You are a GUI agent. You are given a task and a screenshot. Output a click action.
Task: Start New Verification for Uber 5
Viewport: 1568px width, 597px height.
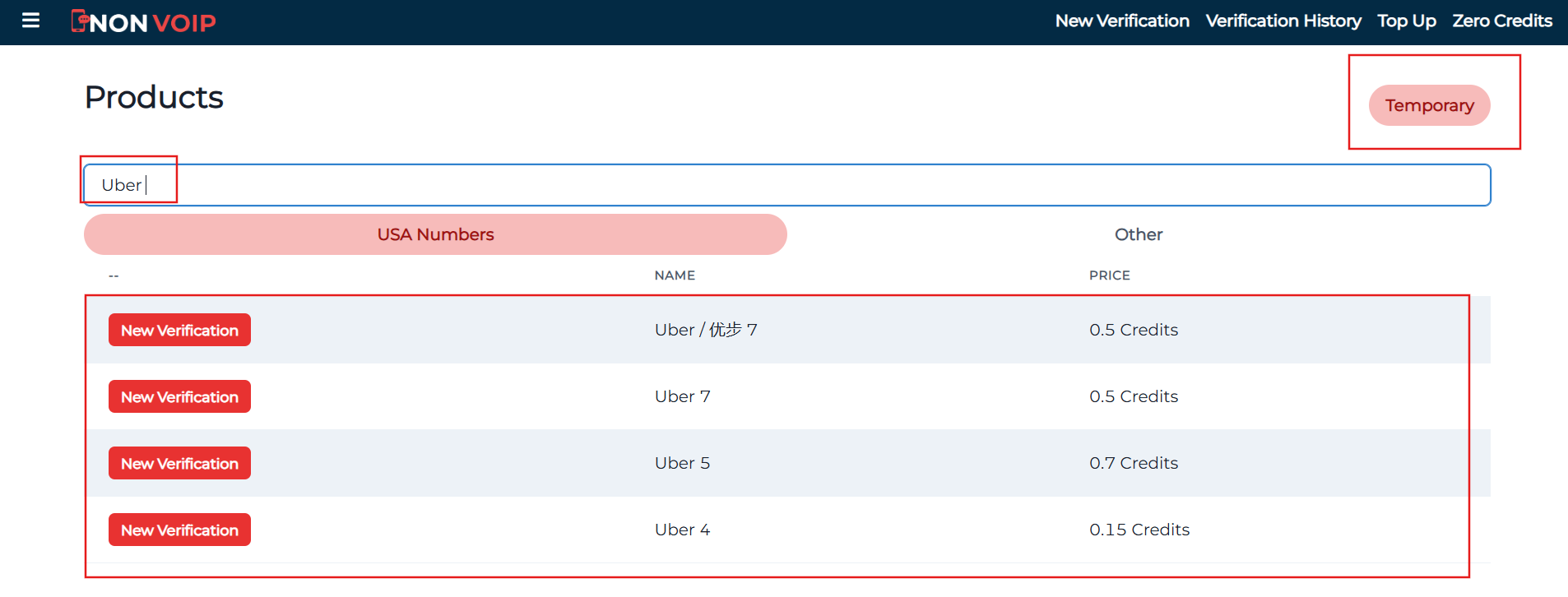coord(179,463)
